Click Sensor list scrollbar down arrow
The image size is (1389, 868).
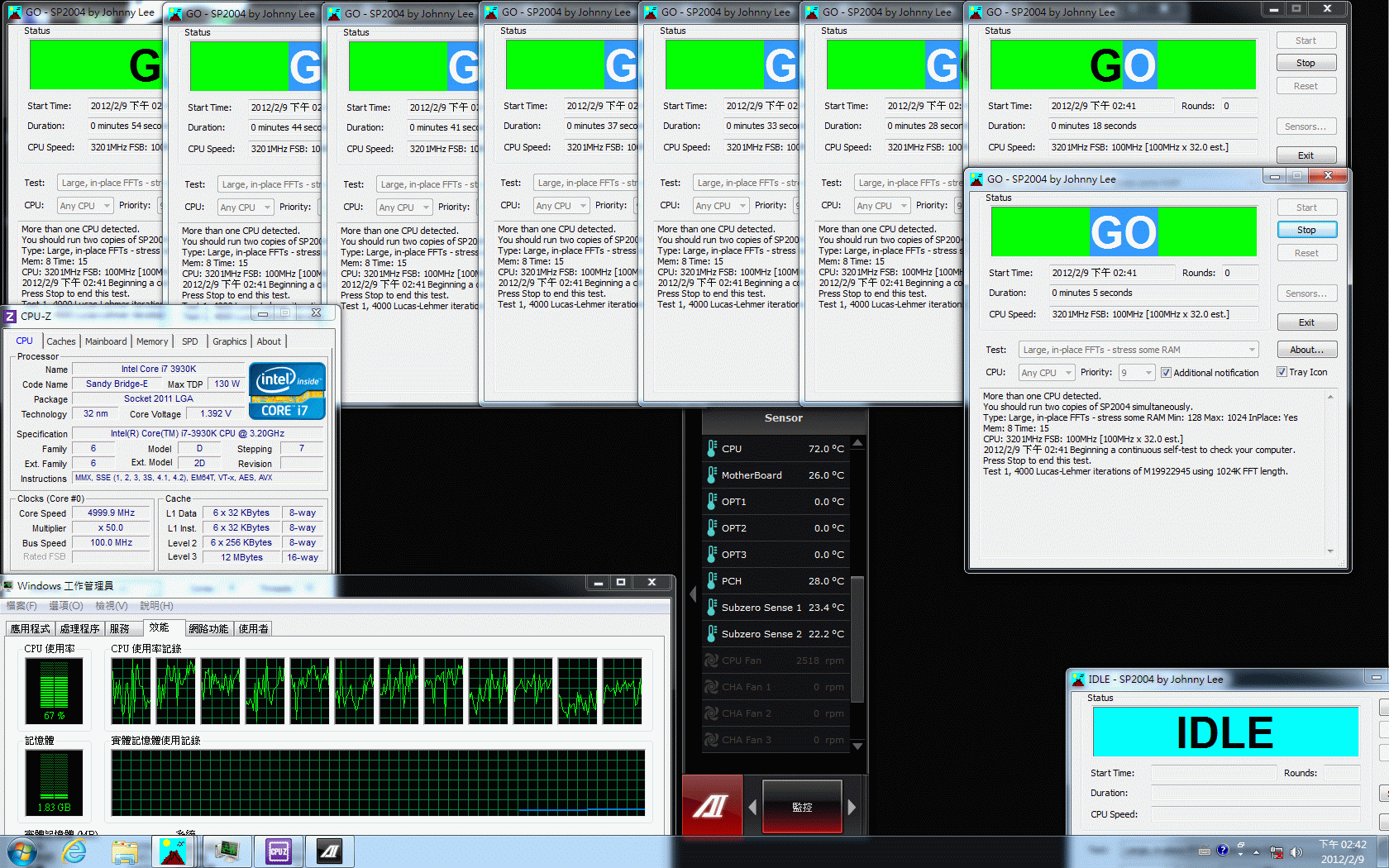(857, 746)
